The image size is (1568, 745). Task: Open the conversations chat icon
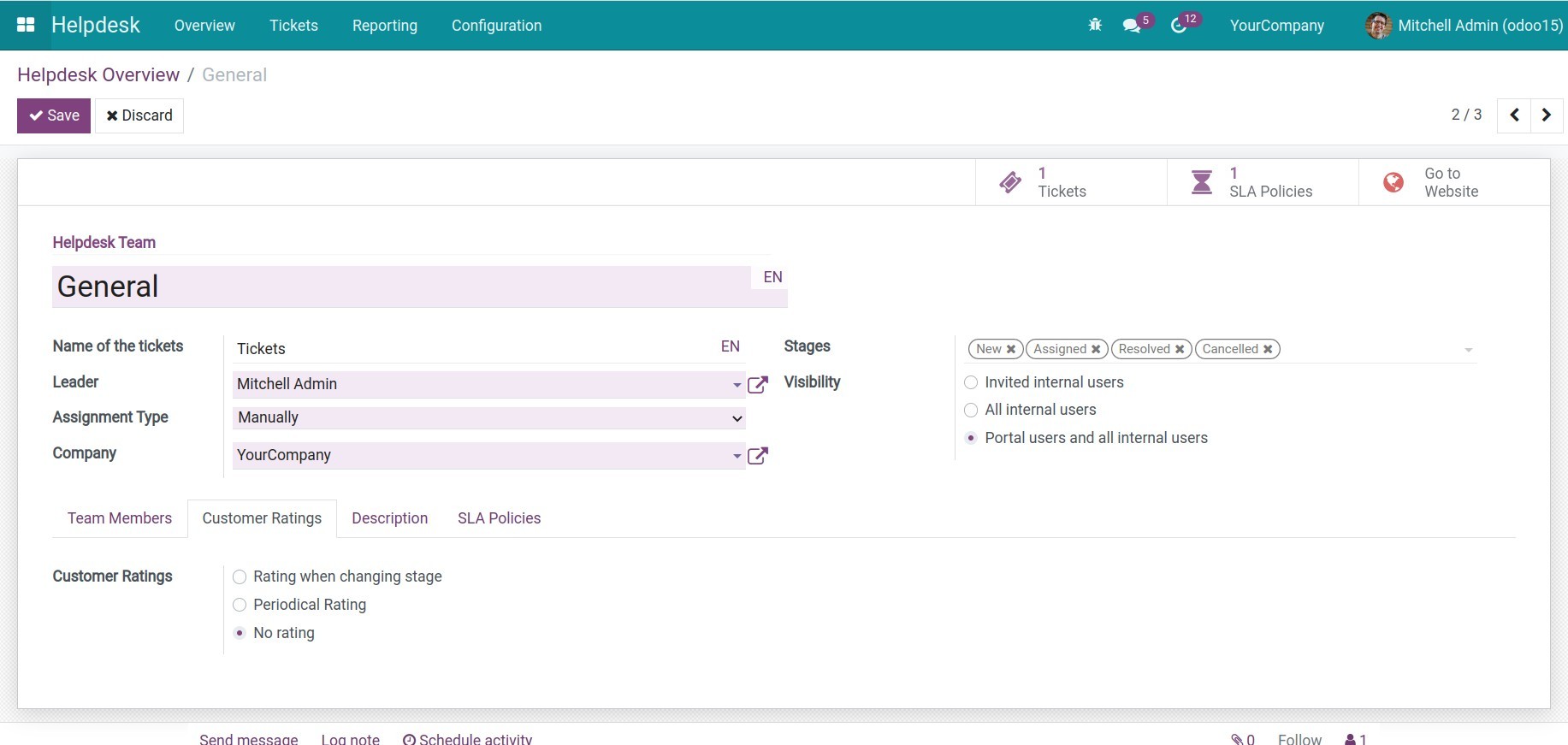click(x=1132, y=26)
